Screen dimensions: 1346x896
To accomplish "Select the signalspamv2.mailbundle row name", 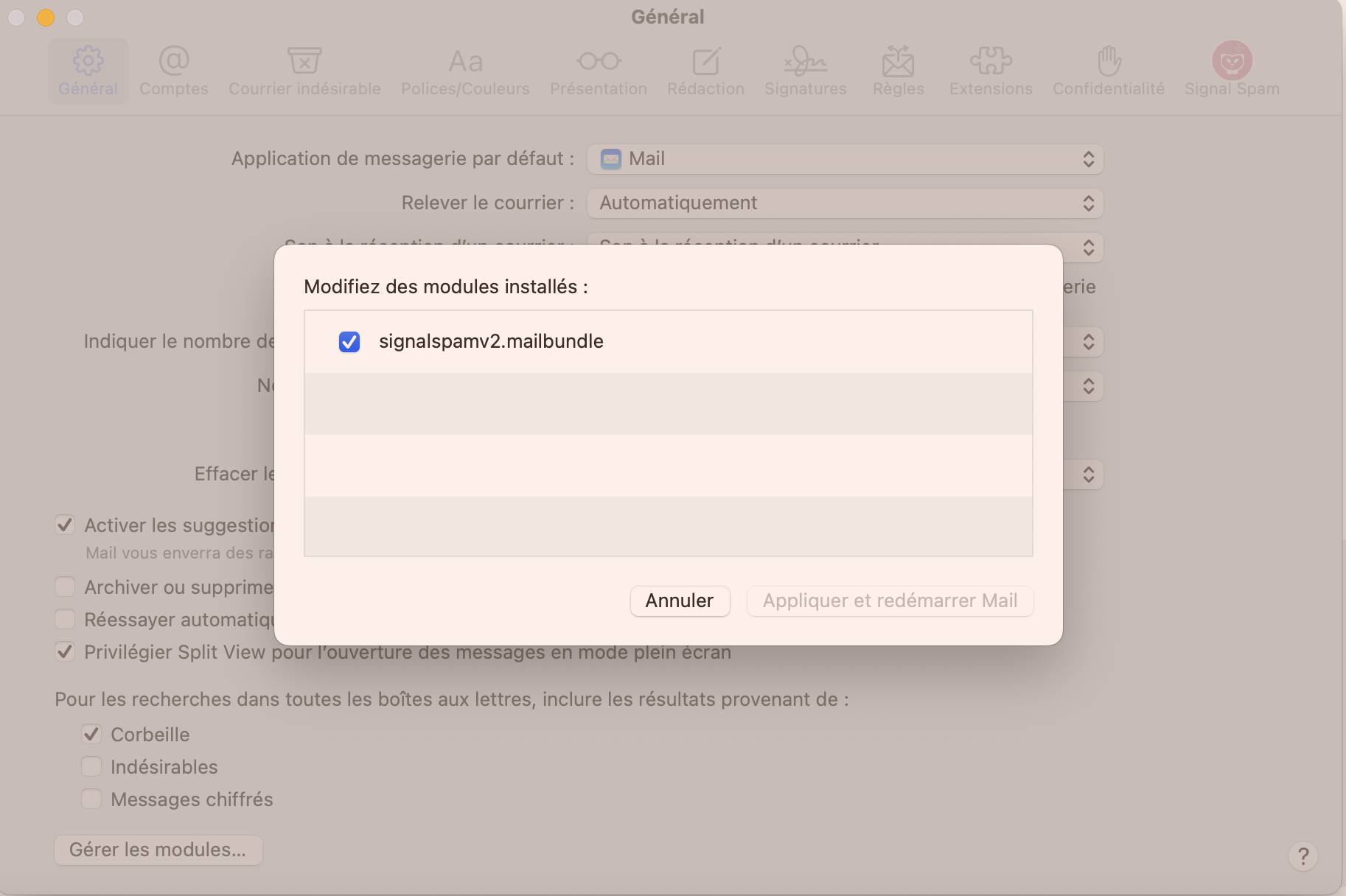I will [491, 341].
